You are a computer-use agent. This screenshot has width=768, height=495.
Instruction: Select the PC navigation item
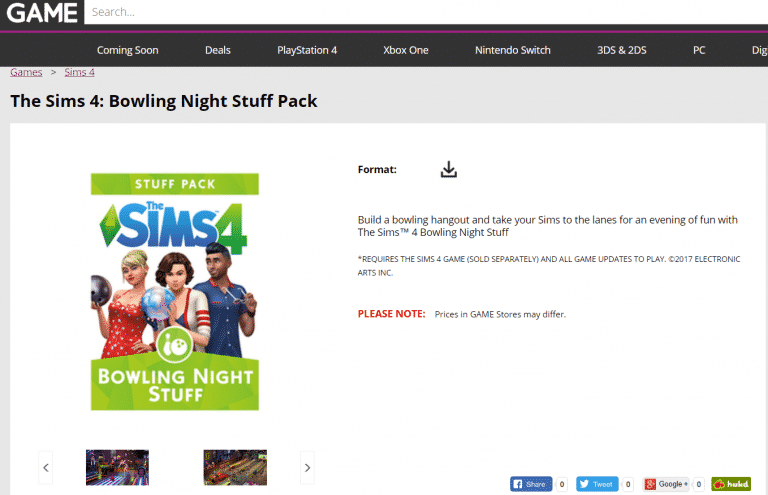coord(700,50)
